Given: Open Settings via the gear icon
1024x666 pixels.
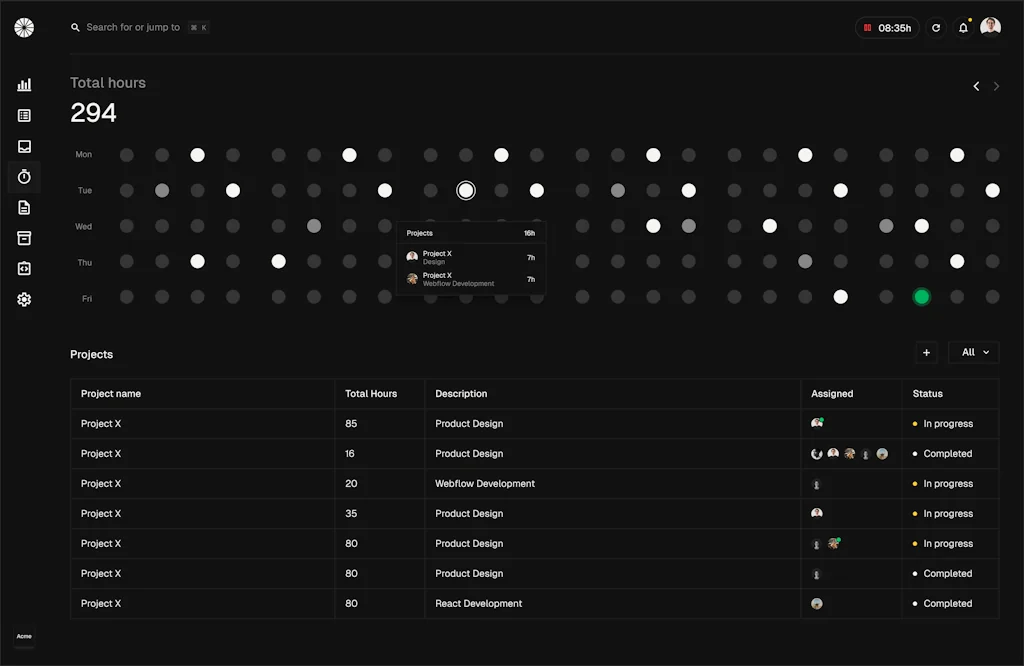Looking at the screenshot, I should click(x=24, y=299).
